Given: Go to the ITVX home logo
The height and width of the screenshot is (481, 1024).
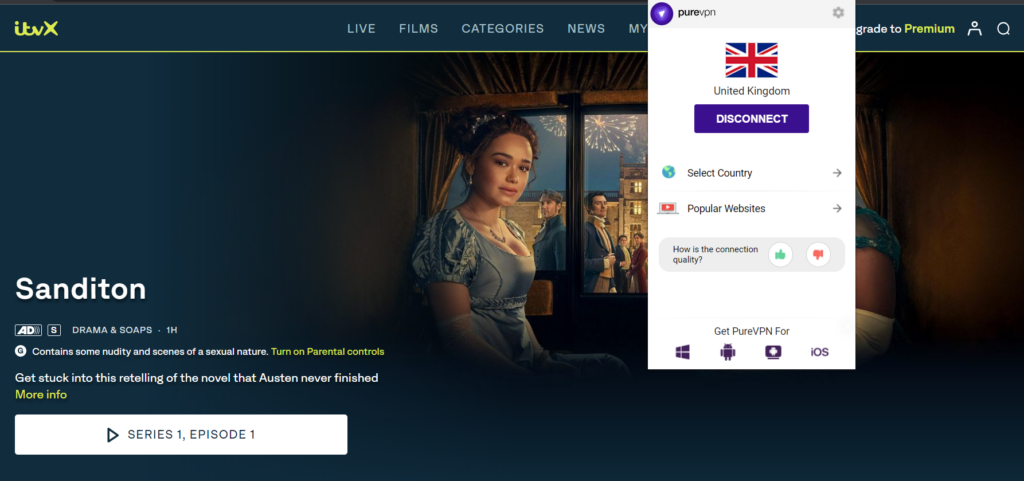Looking at the screenshot, I should click(37, 29).
